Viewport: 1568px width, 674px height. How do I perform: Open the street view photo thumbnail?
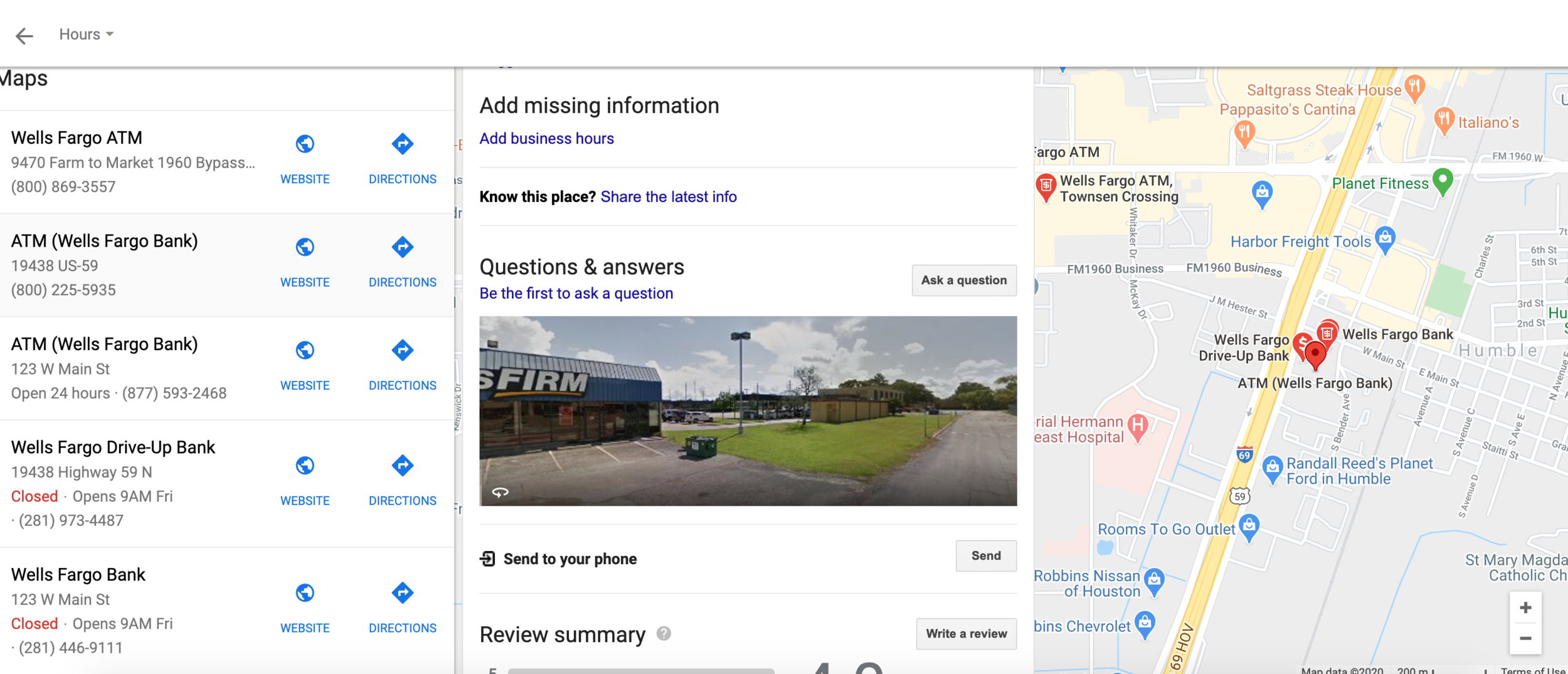(748, 411)
